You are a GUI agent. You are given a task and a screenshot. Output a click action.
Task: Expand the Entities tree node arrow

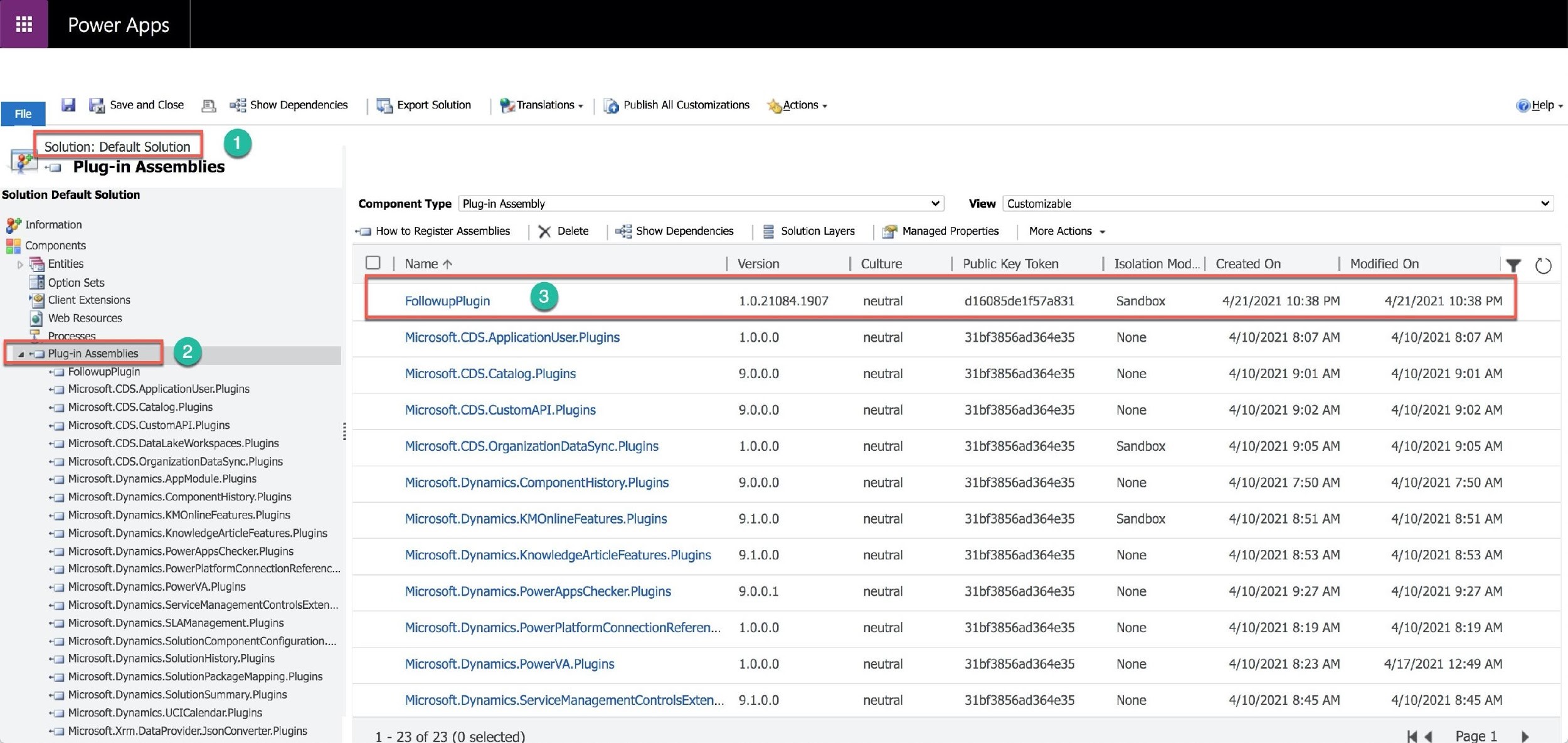click(x=20, y=264)
